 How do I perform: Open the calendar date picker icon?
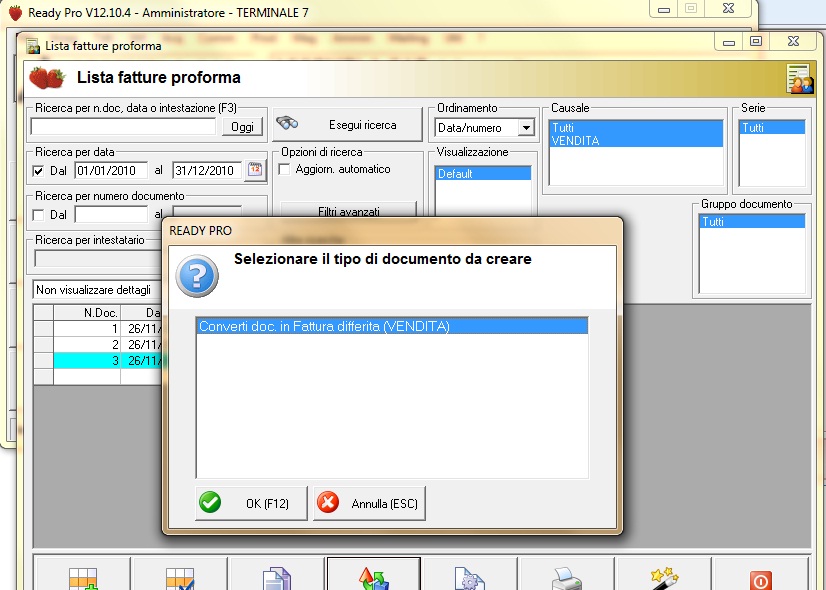pos(255,170)
